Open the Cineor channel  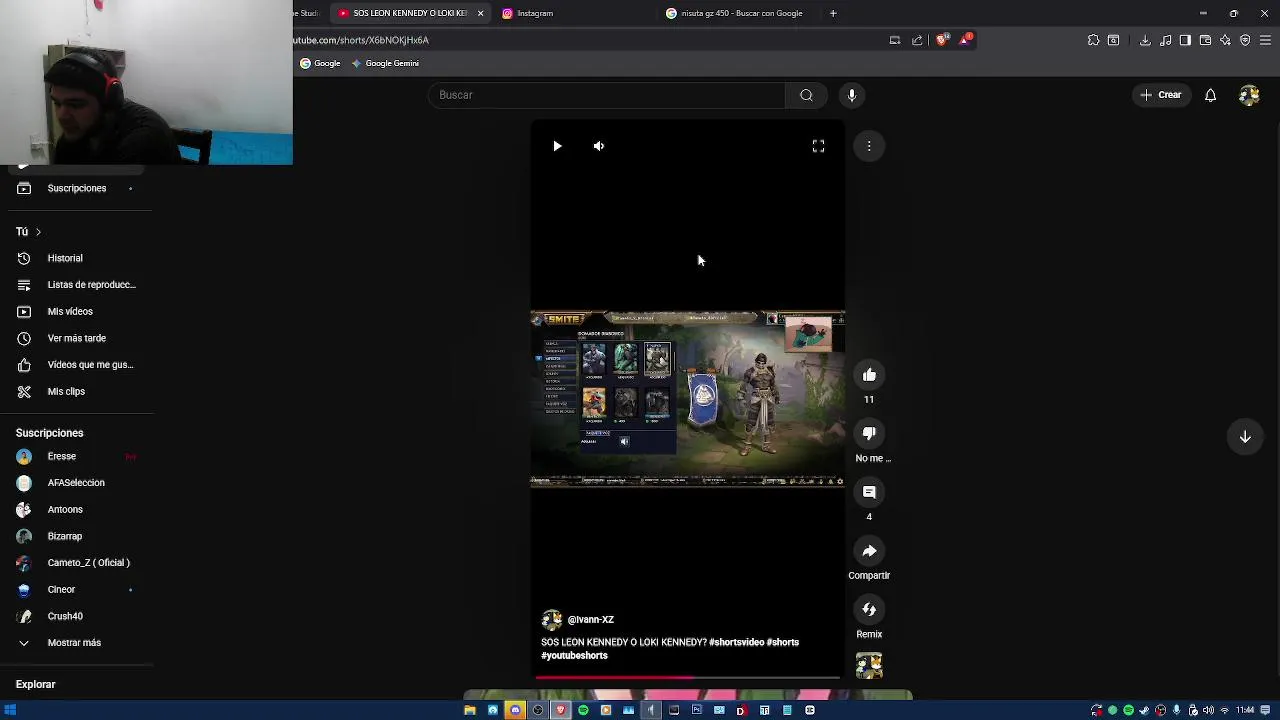pos(76,590)
